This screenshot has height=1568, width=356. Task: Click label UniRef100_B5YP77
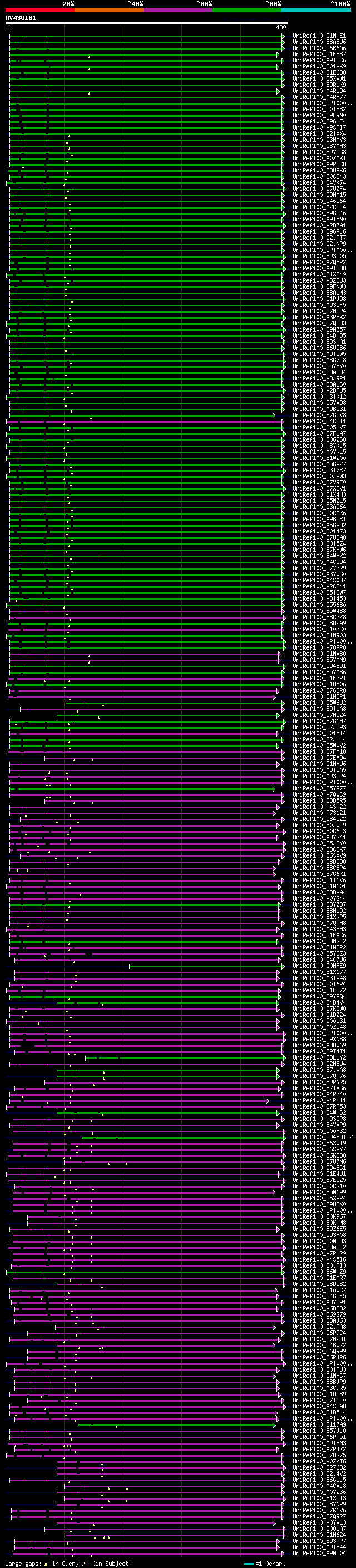(319, 788)
